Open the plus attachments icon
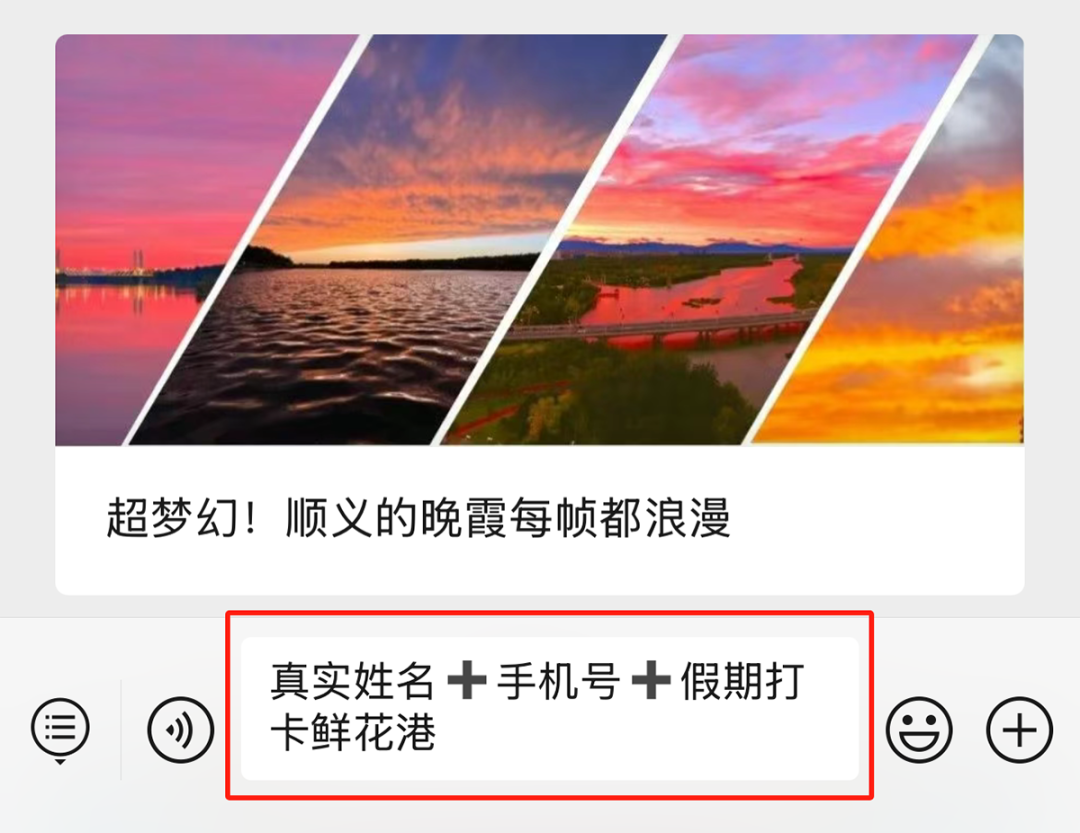The height and width of the screenshot is (833, 1080). coord(1019,730)
